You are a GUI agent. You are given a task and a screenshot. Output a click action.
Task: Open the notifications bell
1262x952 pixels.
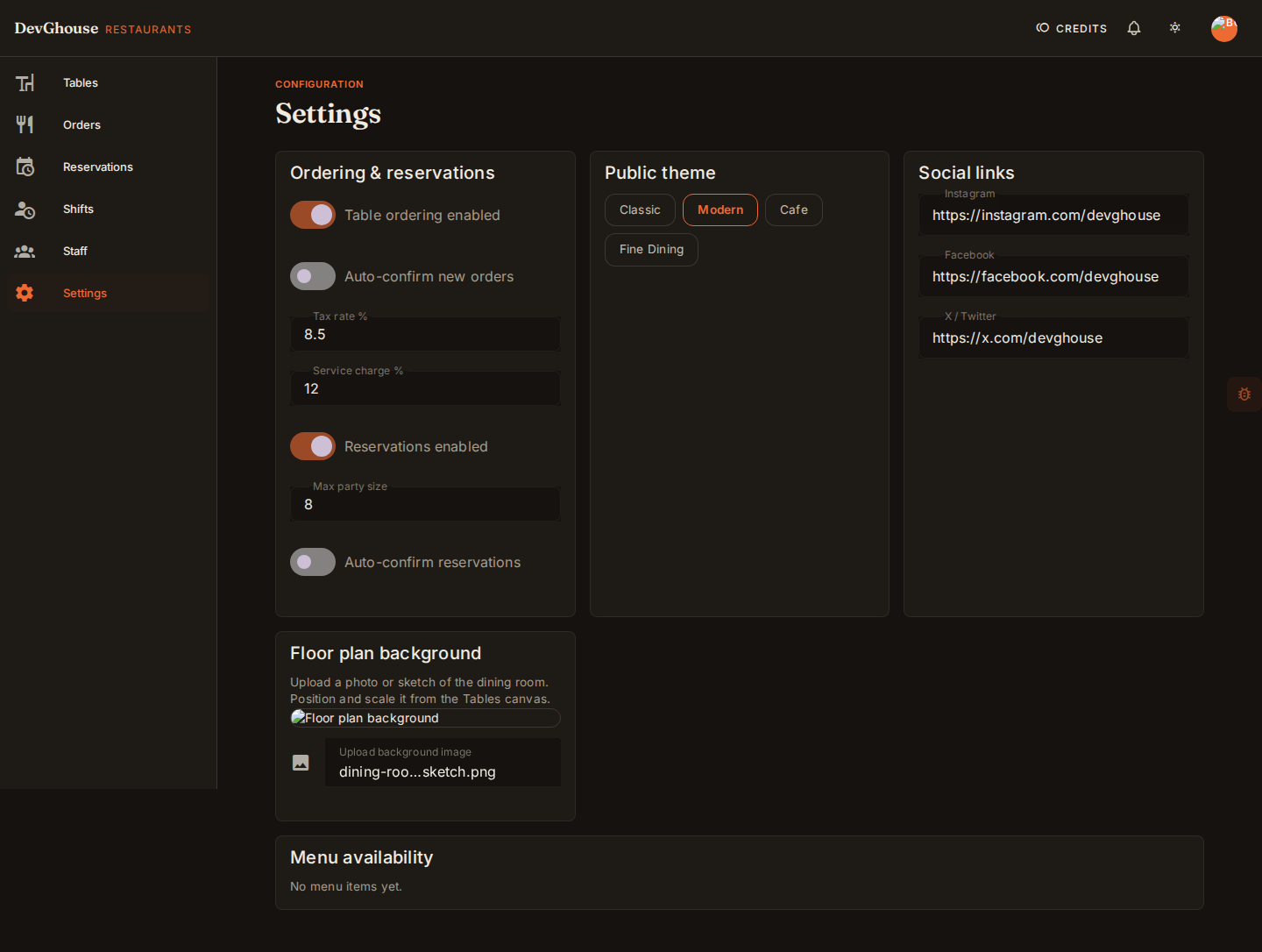(1134, 28)
